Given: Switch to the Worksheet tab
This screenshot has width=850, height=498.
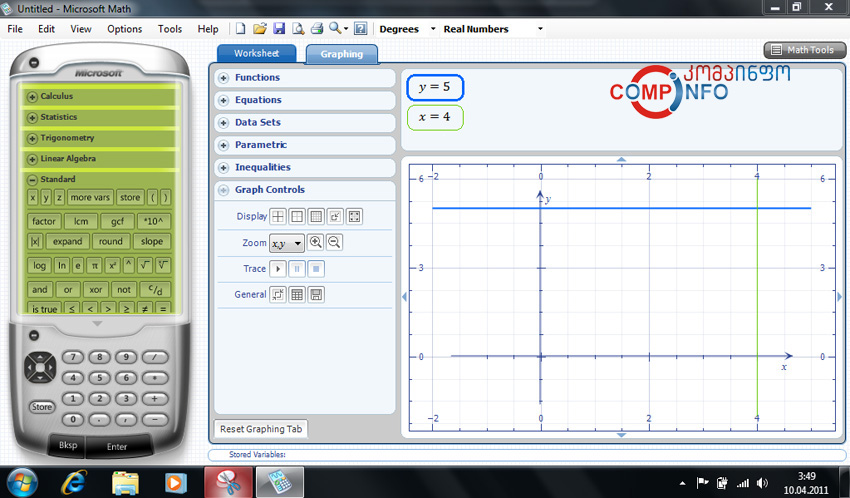Looking at the screenshot, I should (x=256, y=53).
